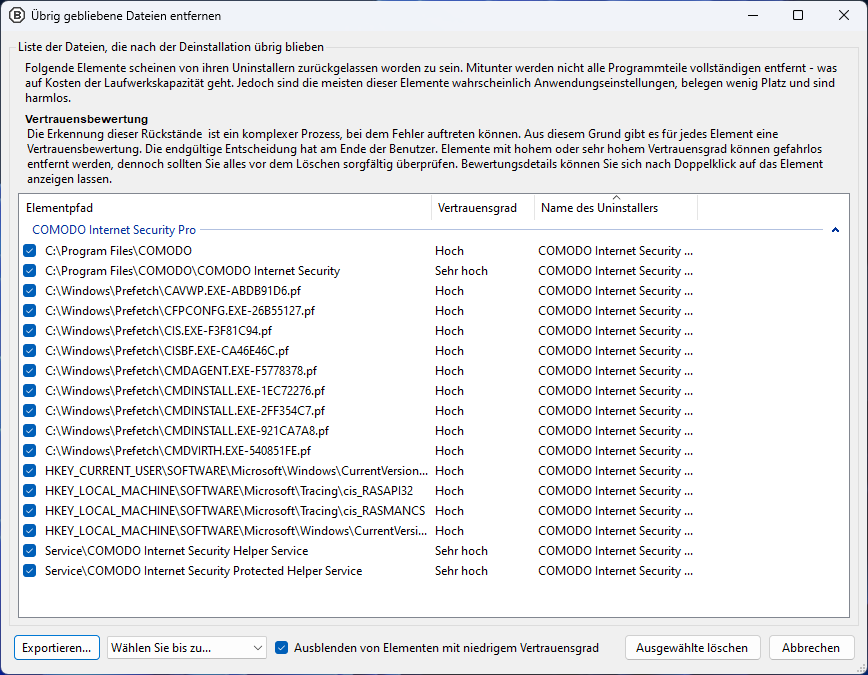Select CMDVIRTH.EXE-540851FE.pf path text

178,450
